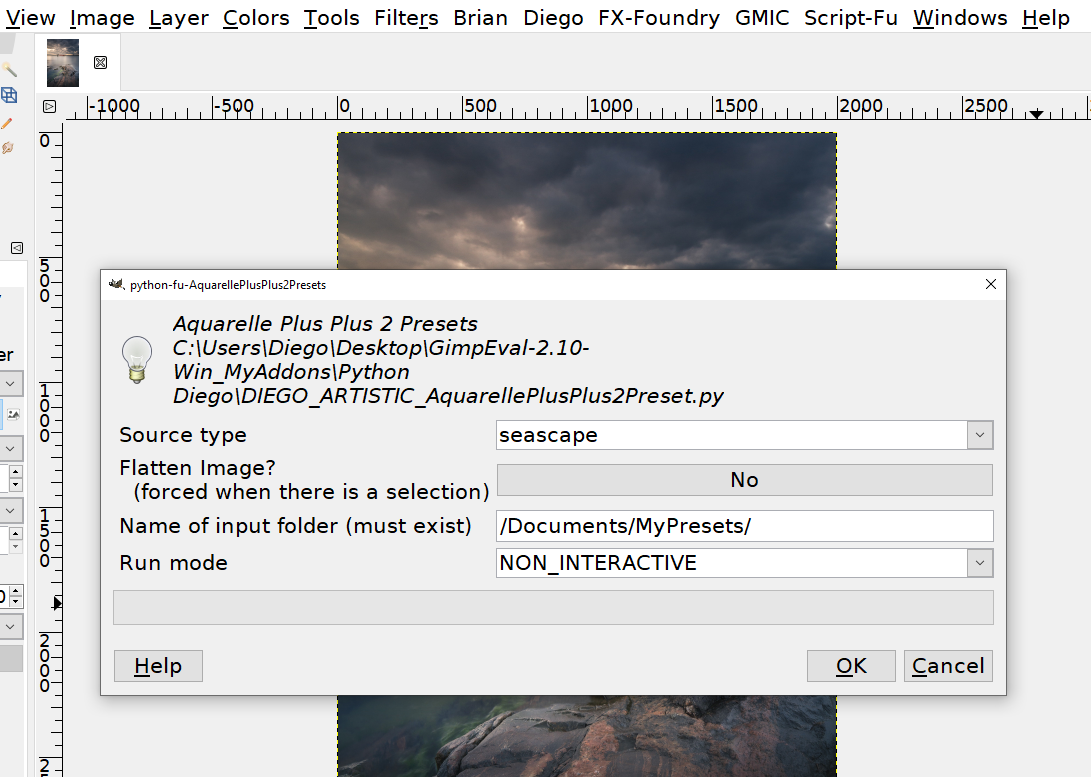Screen dimensions: 1091x777
Task: Open the View menu
Action: [x=30, y=17]
